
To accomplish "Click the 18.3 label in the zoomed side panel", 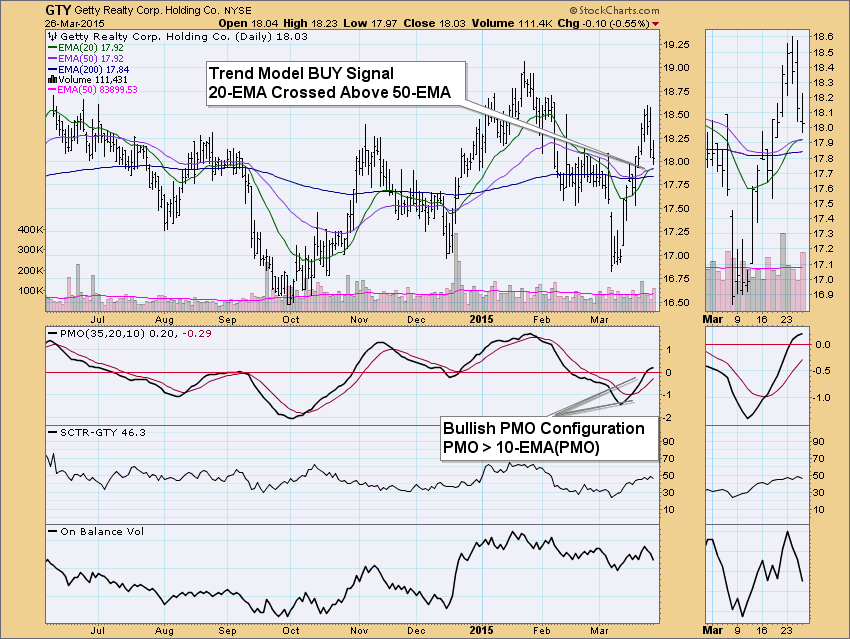I will pos(823,82).
